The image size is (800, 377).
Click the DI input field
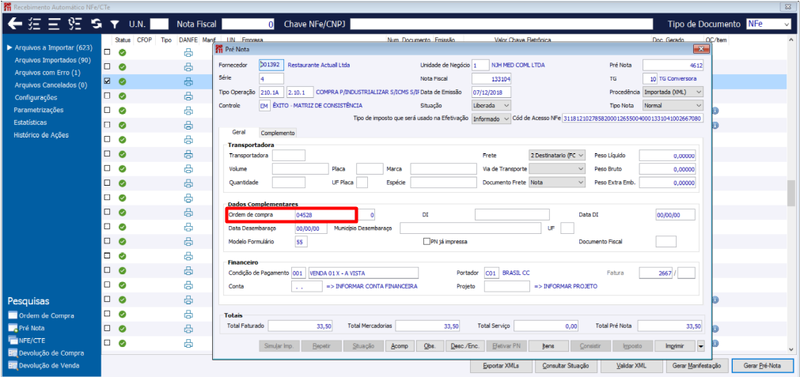pyautogui.click(x=512, y=215)
